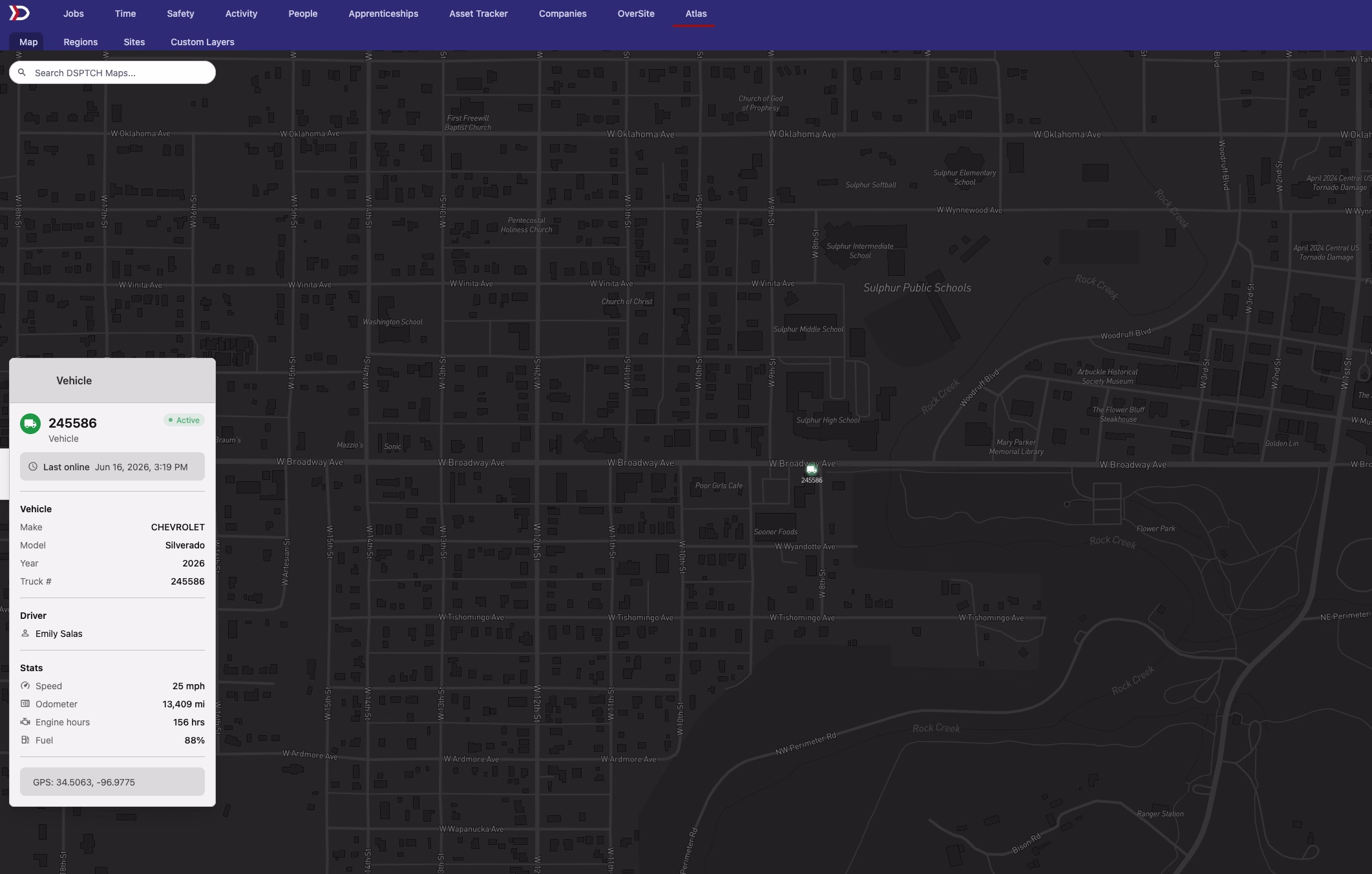Click the Fuel pump icon

(25, 740)
